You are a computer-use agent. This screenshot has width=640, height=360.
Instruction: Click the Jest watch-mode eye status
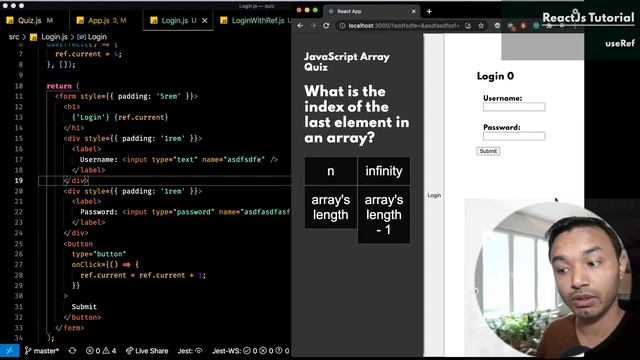point(190,351)
